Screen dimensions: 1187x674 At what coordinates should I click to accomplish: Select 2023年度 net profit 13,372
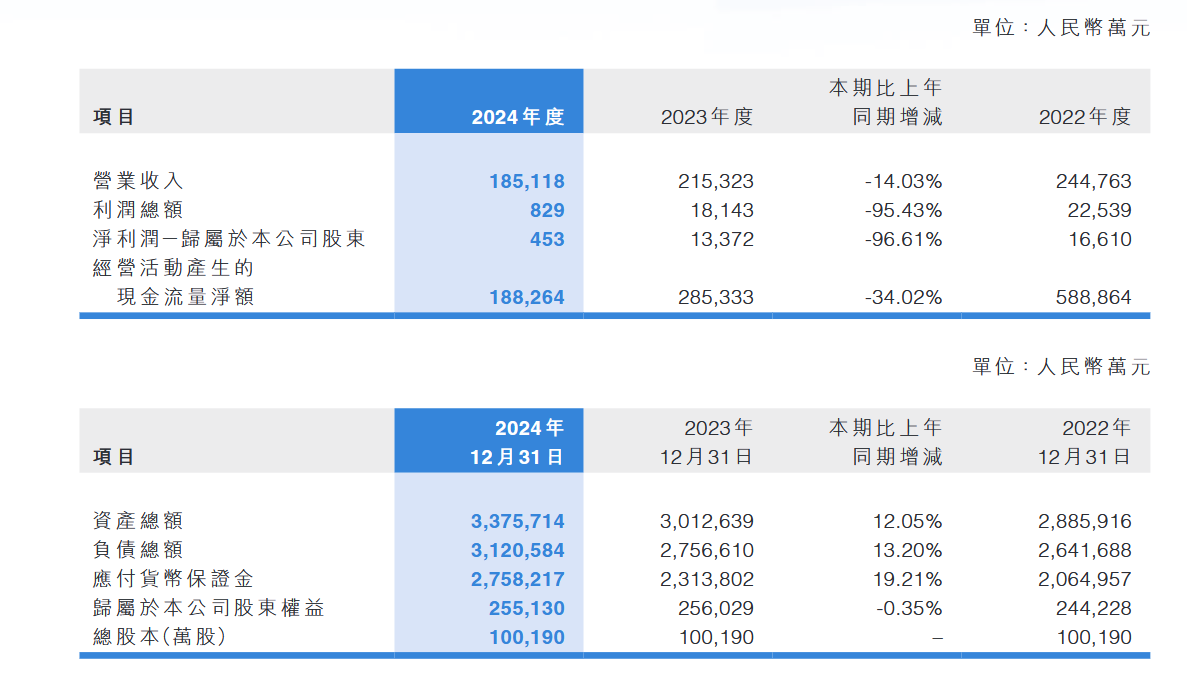pyautogui.click(x=722, y=239)
